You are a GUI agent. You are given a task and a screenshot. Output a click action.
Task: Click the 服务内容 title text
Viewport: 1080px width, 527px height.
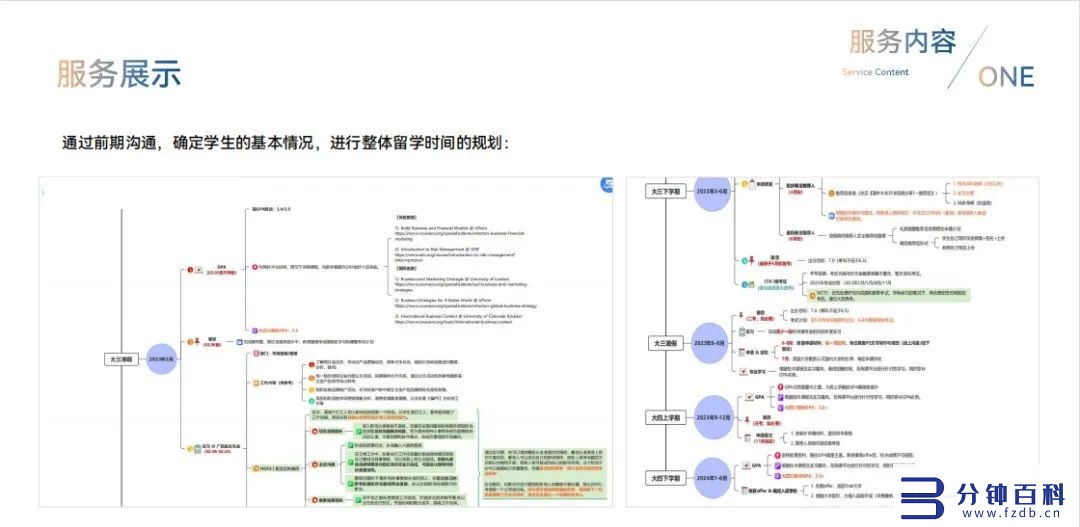coord(903,41)
